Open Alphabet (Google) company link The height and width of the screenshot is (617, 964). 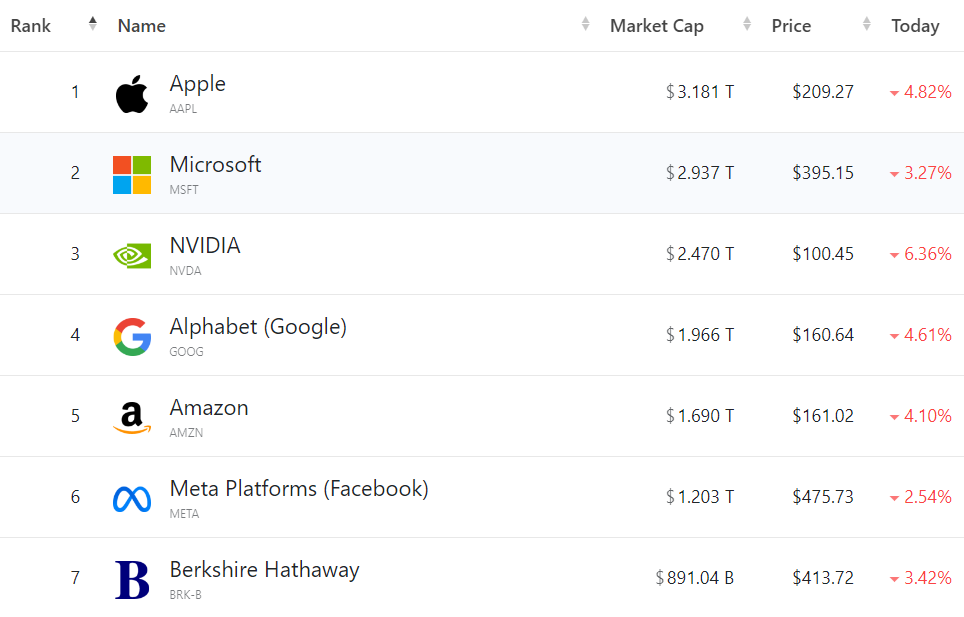pos(258,327)
